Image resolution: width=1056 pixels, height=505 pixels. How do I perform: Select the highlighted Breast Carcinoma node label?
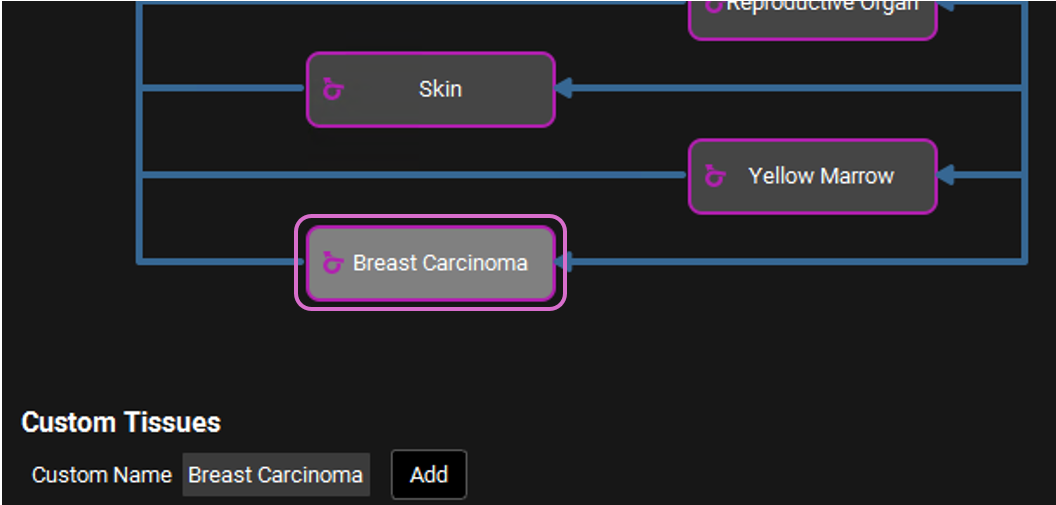pyautogui.click(x=440, y=263)
